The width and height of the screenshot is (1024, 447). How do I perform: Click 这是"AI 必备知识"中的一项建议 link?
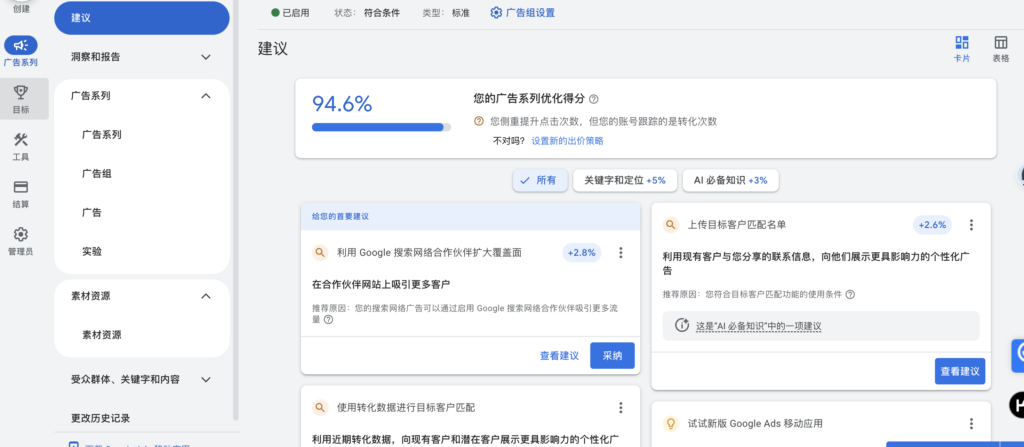pyautogui.click(x=758, y=325)
